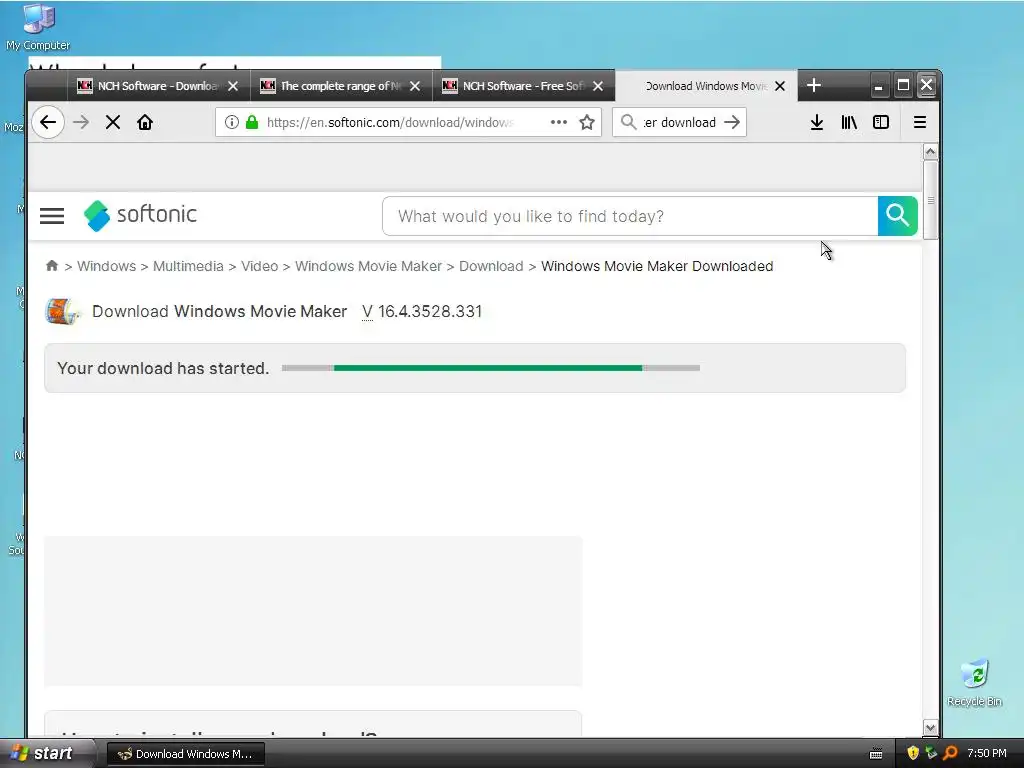Click the vertical scrollbar thumb
1024x768 pixels.
click(x=930, y=200)
